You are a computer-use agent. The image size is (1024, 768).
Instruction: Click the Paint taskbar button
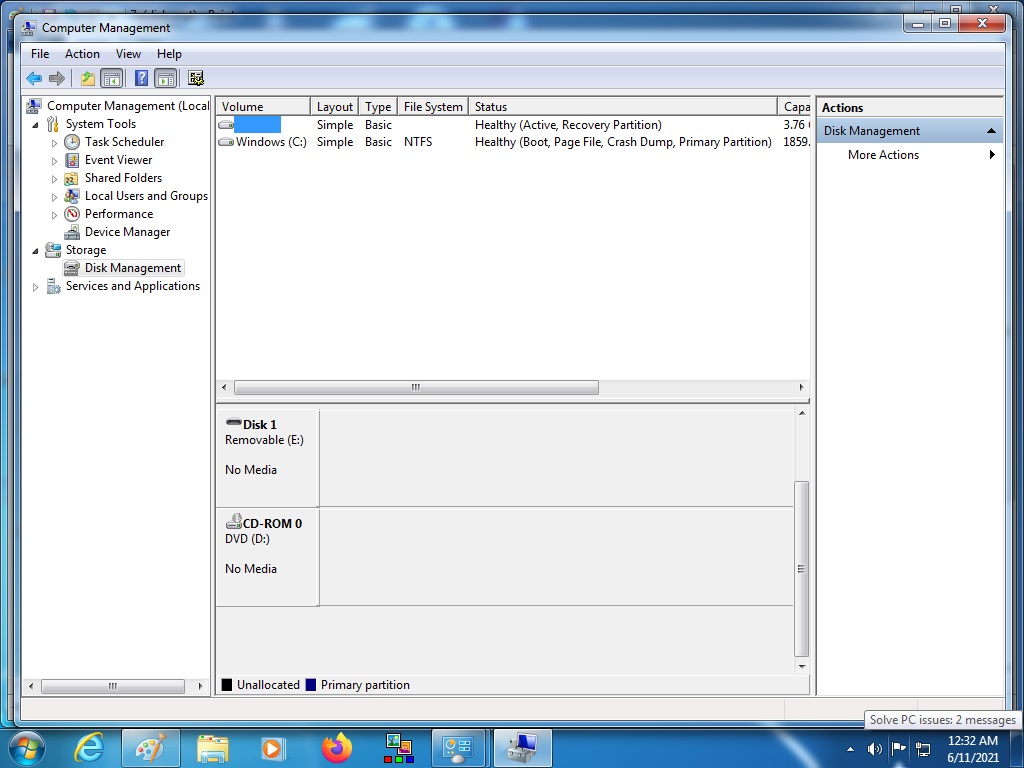[x=151, y=748]
